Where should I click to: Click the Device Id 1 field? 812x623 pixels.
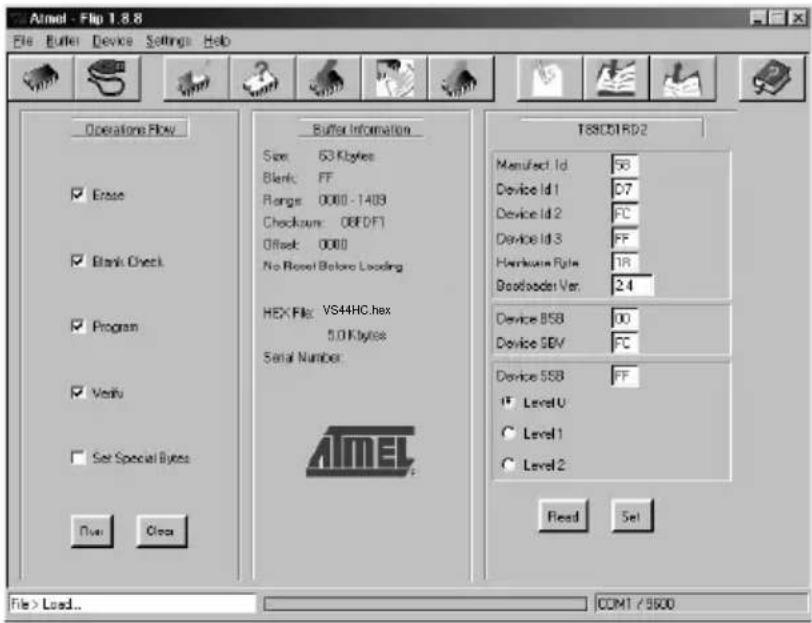click(x=625, y=190)
